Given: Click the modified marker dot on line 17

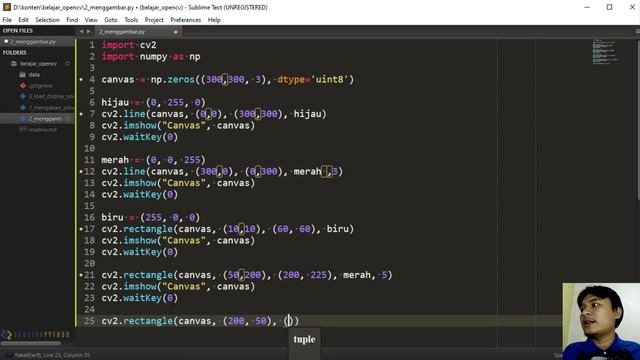Looking at the screenshot, I should 81,229.
